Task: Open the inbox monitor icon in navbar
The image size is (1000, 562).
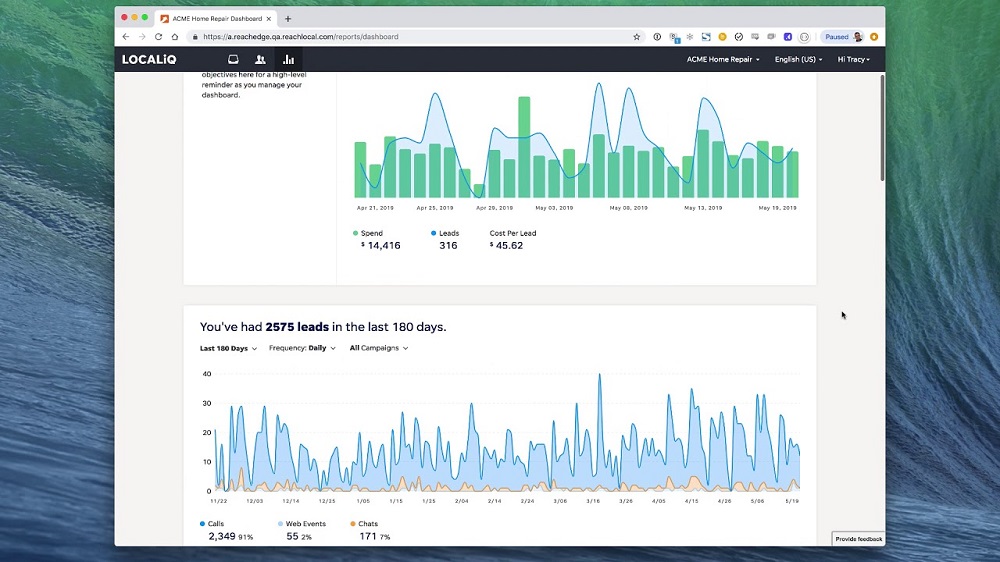Action: point(233,59)
